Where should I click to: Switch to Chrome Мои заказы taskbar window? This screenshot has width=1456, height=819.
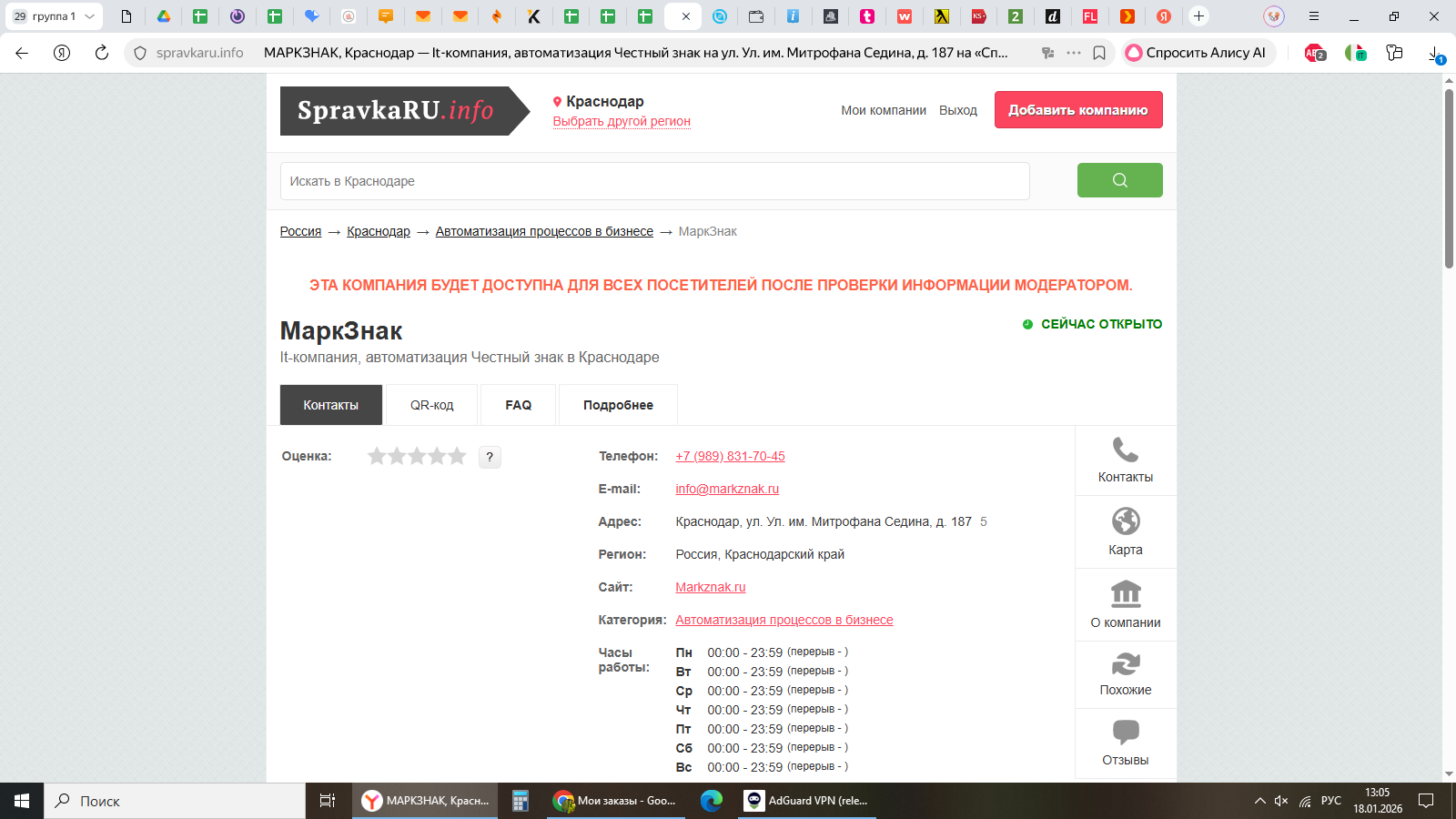(616, 801)
